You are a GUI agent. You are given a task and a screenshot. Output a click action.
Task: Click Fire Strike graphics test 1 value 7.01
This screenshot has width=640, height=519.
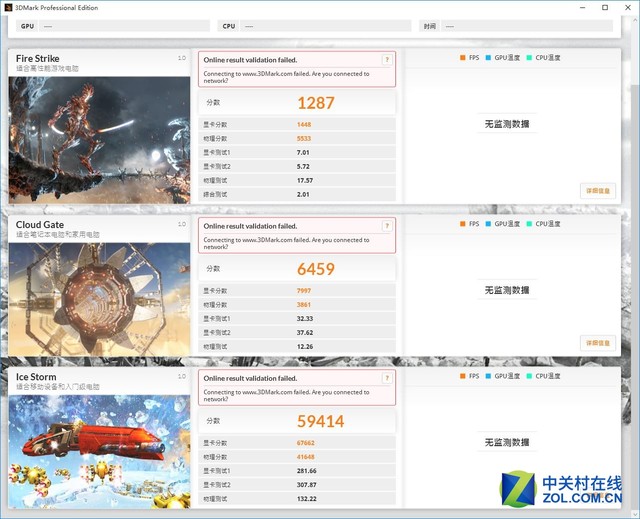(303, 152)
